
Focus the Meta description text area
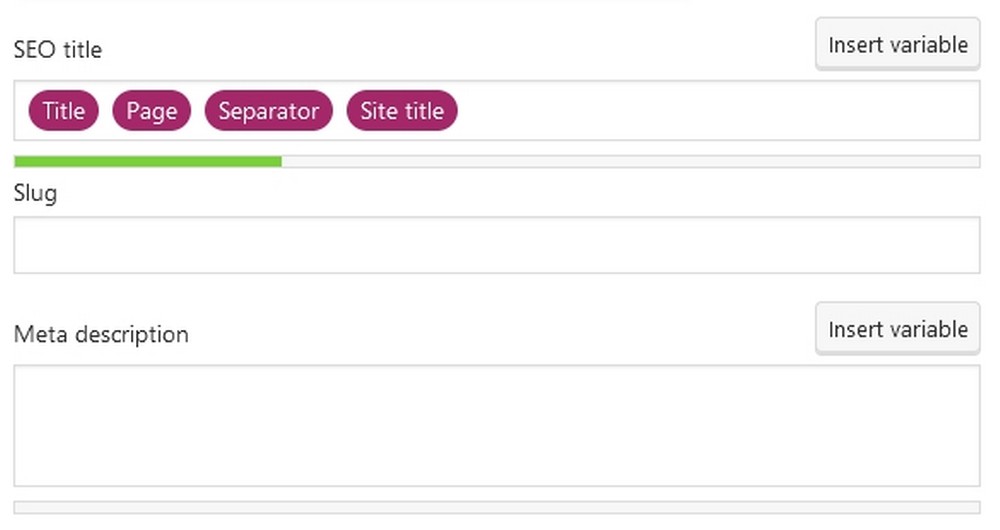click(x=497, y=426)
